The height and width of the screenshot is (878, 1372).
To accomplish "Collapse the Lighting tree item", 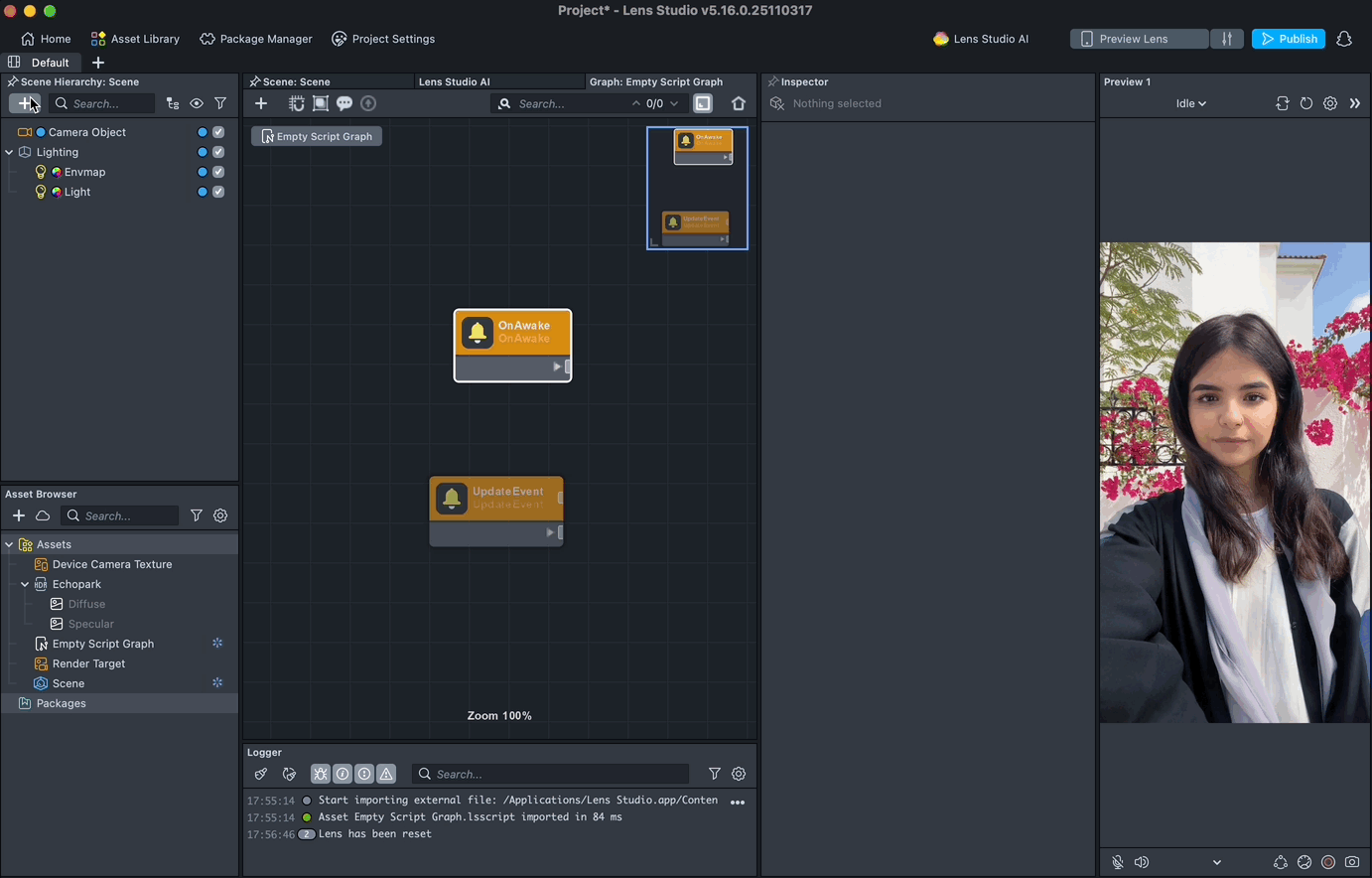I will [10, 152].
